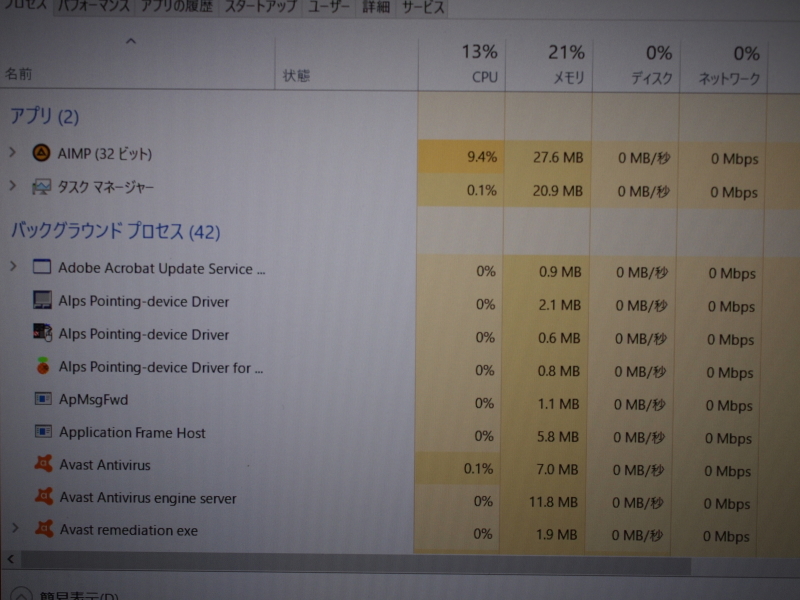This screenshot has width=800, height=600.
Task: Click the Avast remediation exe icon
Action: pos(45,529)
